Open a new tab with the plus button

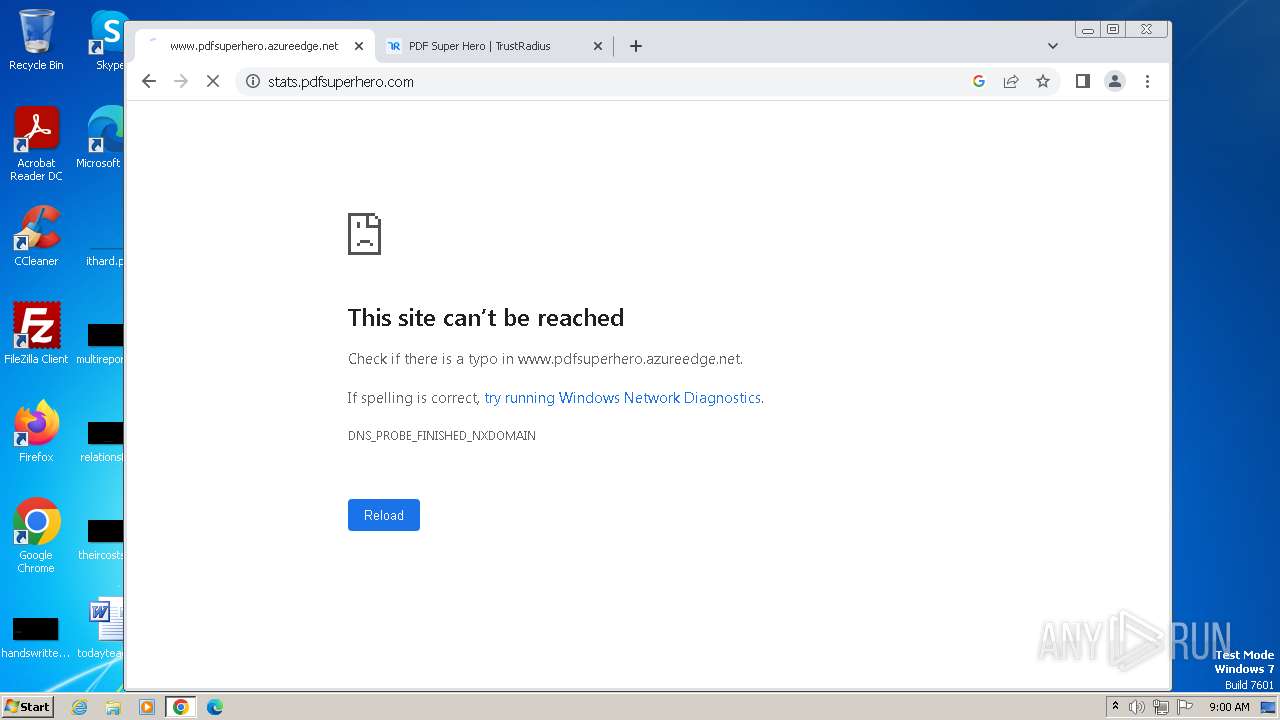636,46
